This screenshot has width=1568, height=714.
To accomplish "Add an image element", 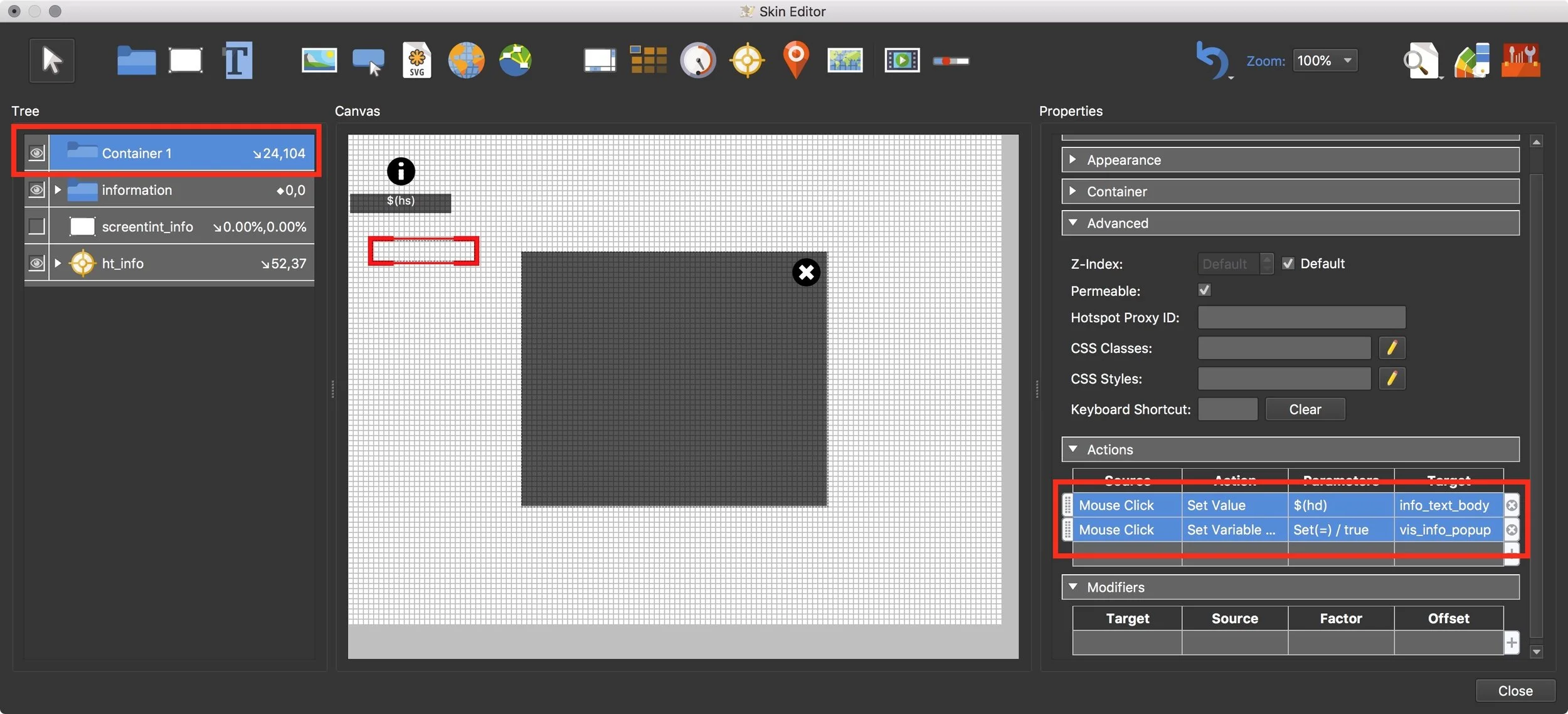I will (319, 61).
